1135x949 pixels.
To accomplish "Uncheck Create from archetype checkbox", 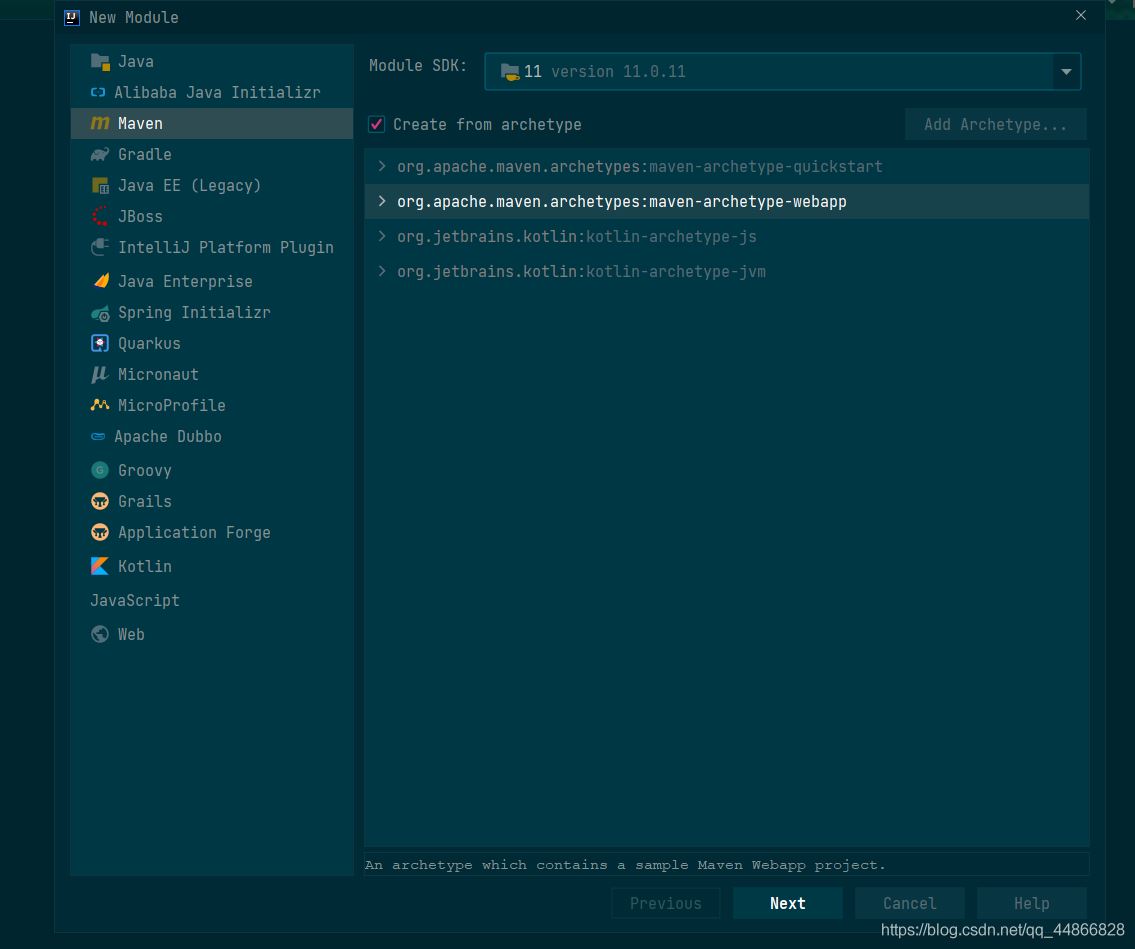I will point(377,124).
